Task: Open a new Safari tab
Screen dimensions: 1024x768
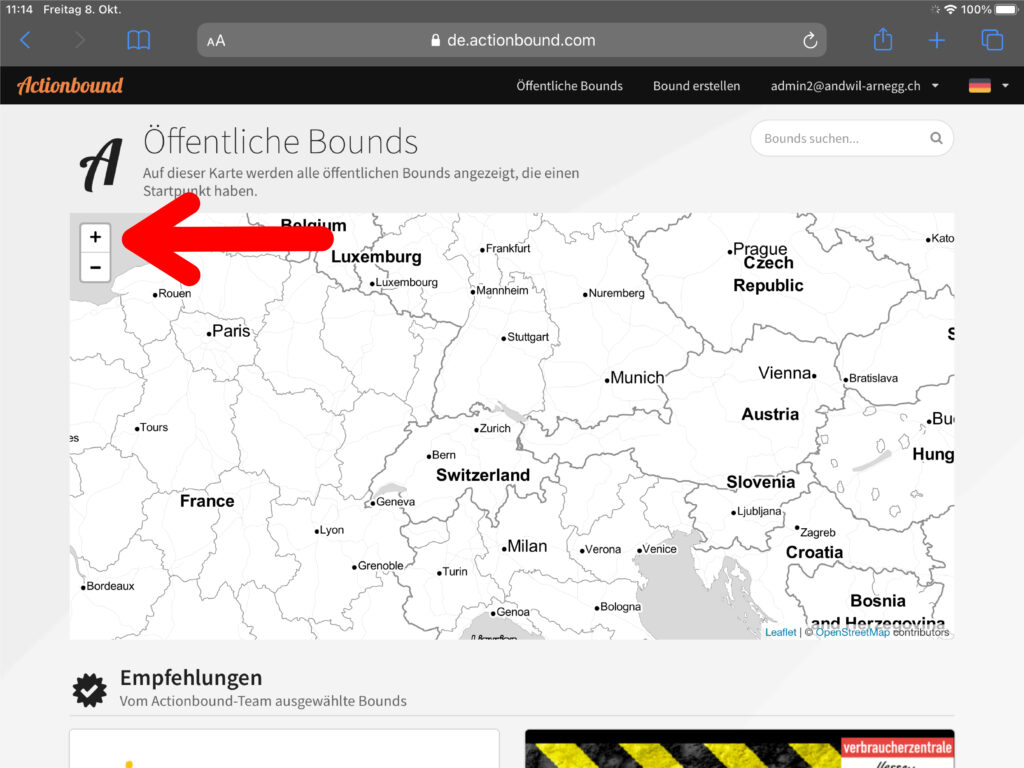Action: 937,40
